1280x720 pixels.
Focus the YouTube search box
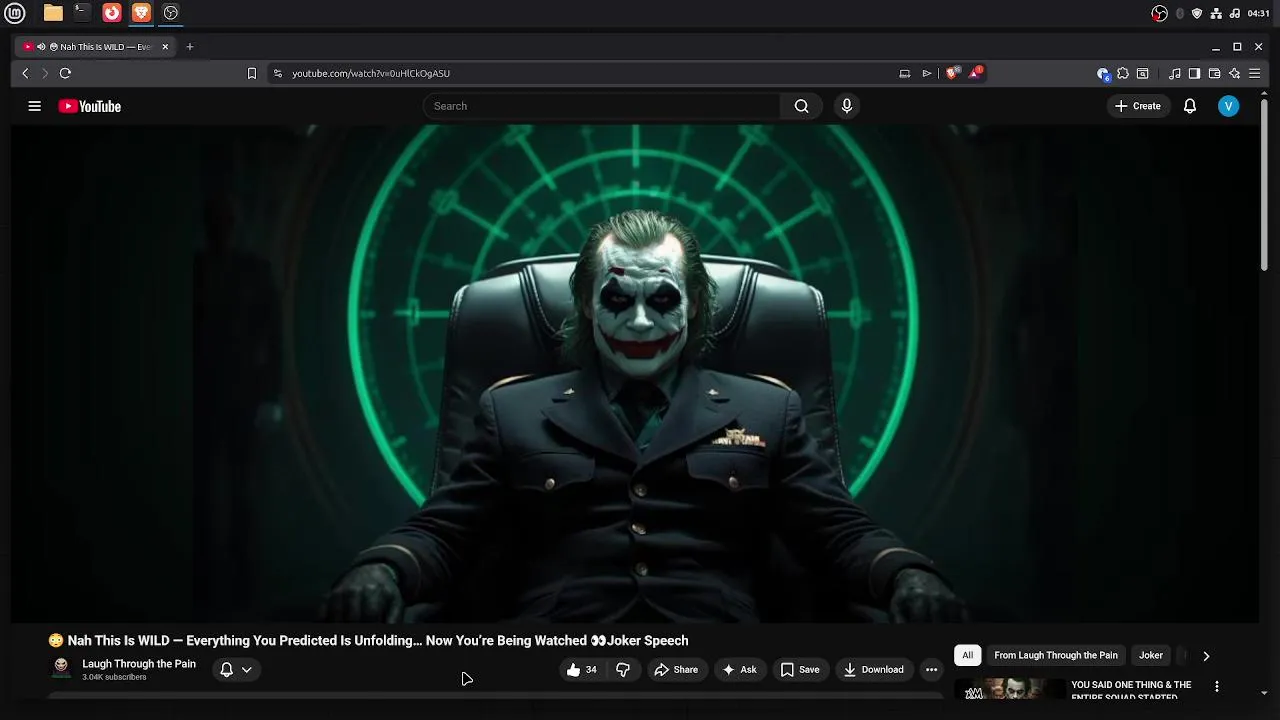click(601, 106)
